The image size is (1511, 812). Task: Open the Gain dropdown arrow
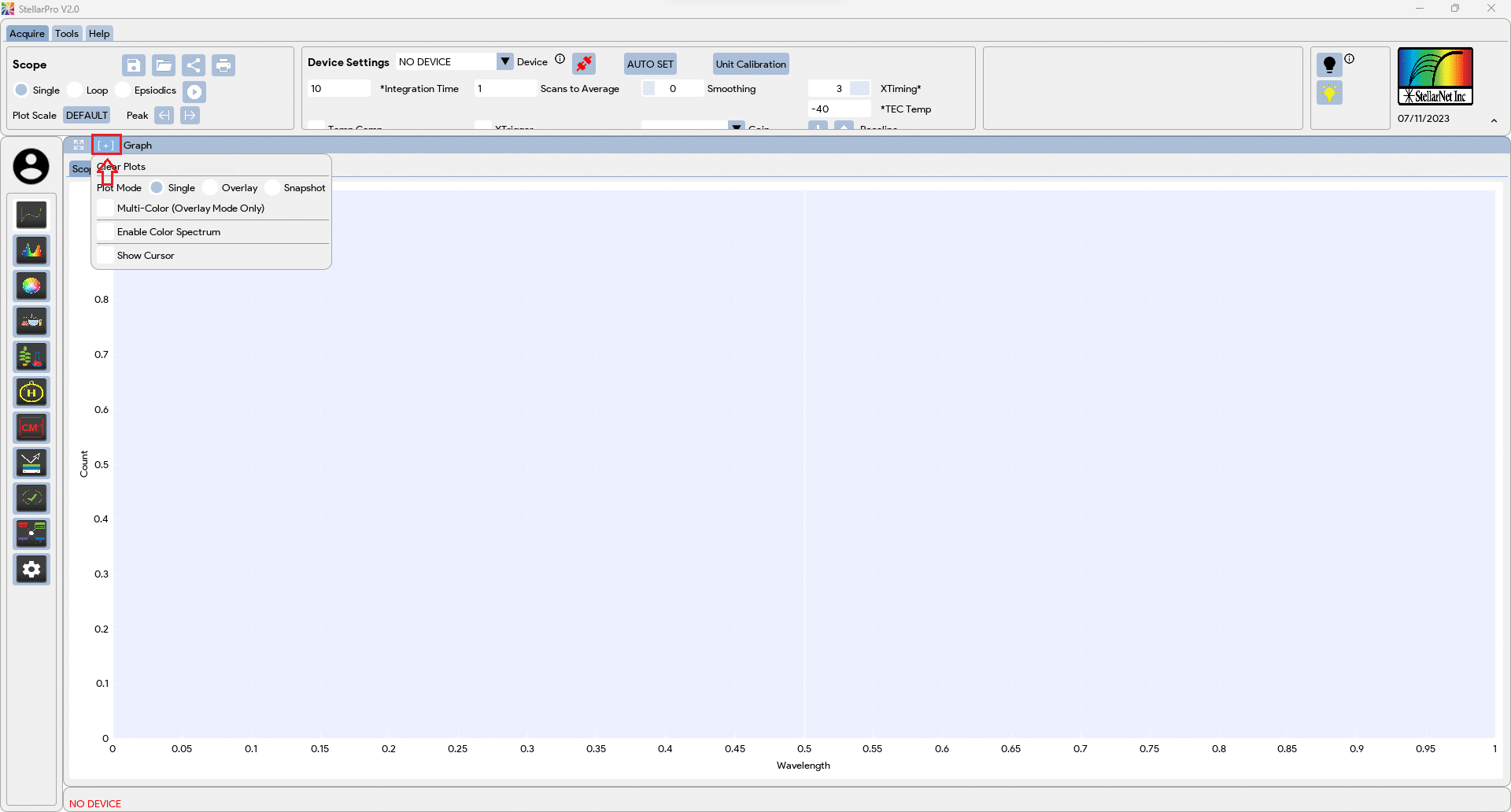click(736, 125)
